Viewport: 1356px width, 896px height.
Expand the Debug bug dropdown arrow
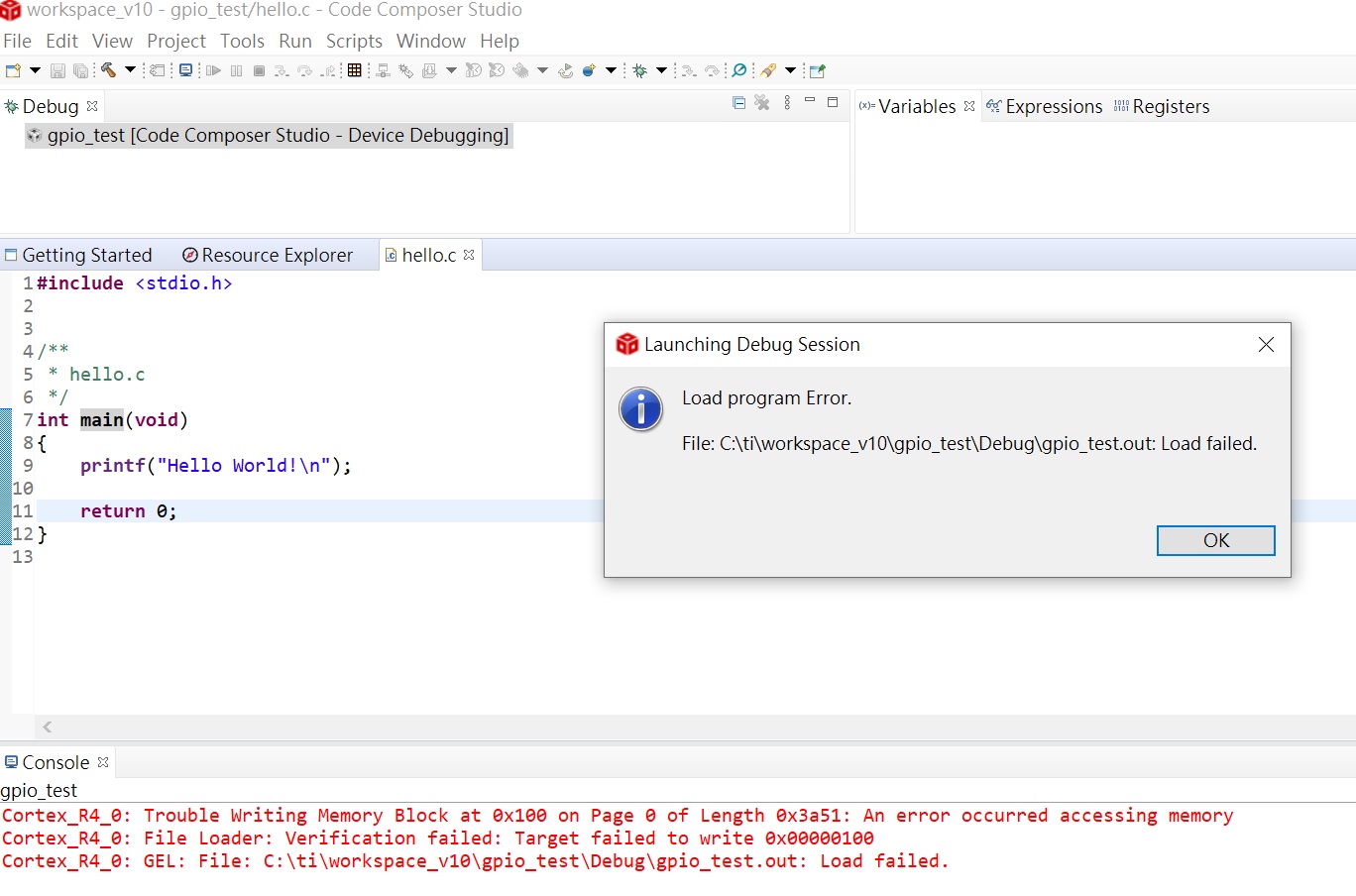[661, 70]
